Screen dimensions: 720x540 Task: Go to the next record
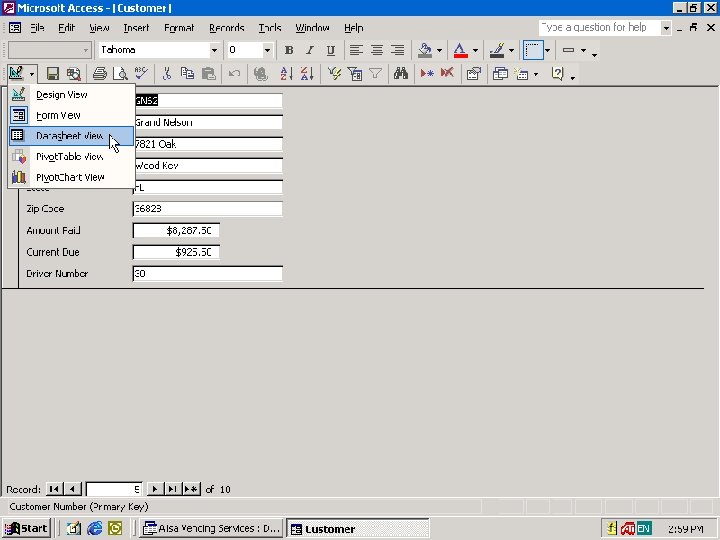click(155, 489)
